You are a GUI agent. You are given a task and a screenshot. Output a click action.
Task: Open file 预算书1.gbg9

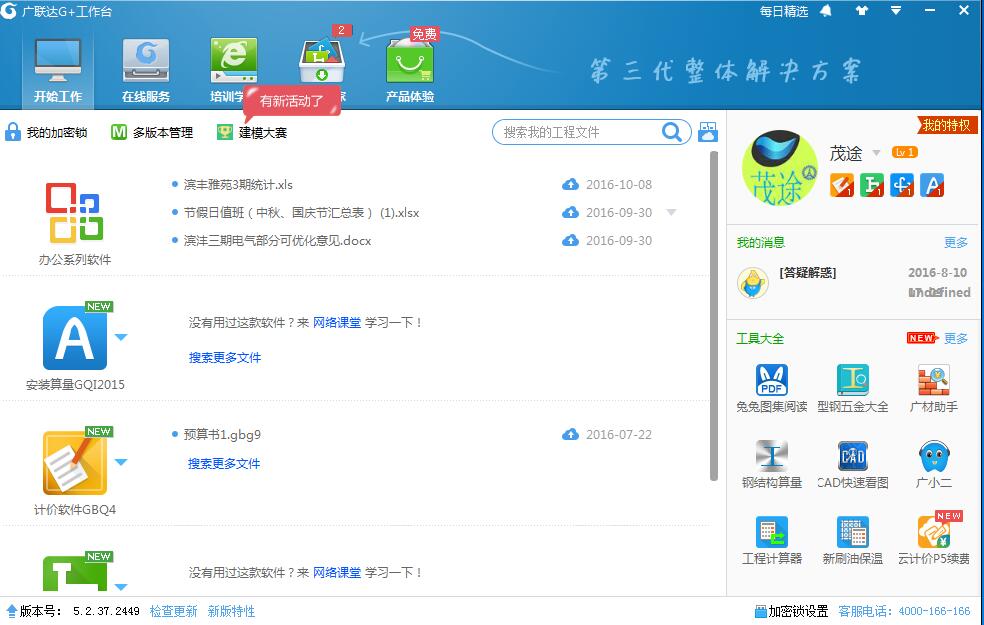point(222,434)
